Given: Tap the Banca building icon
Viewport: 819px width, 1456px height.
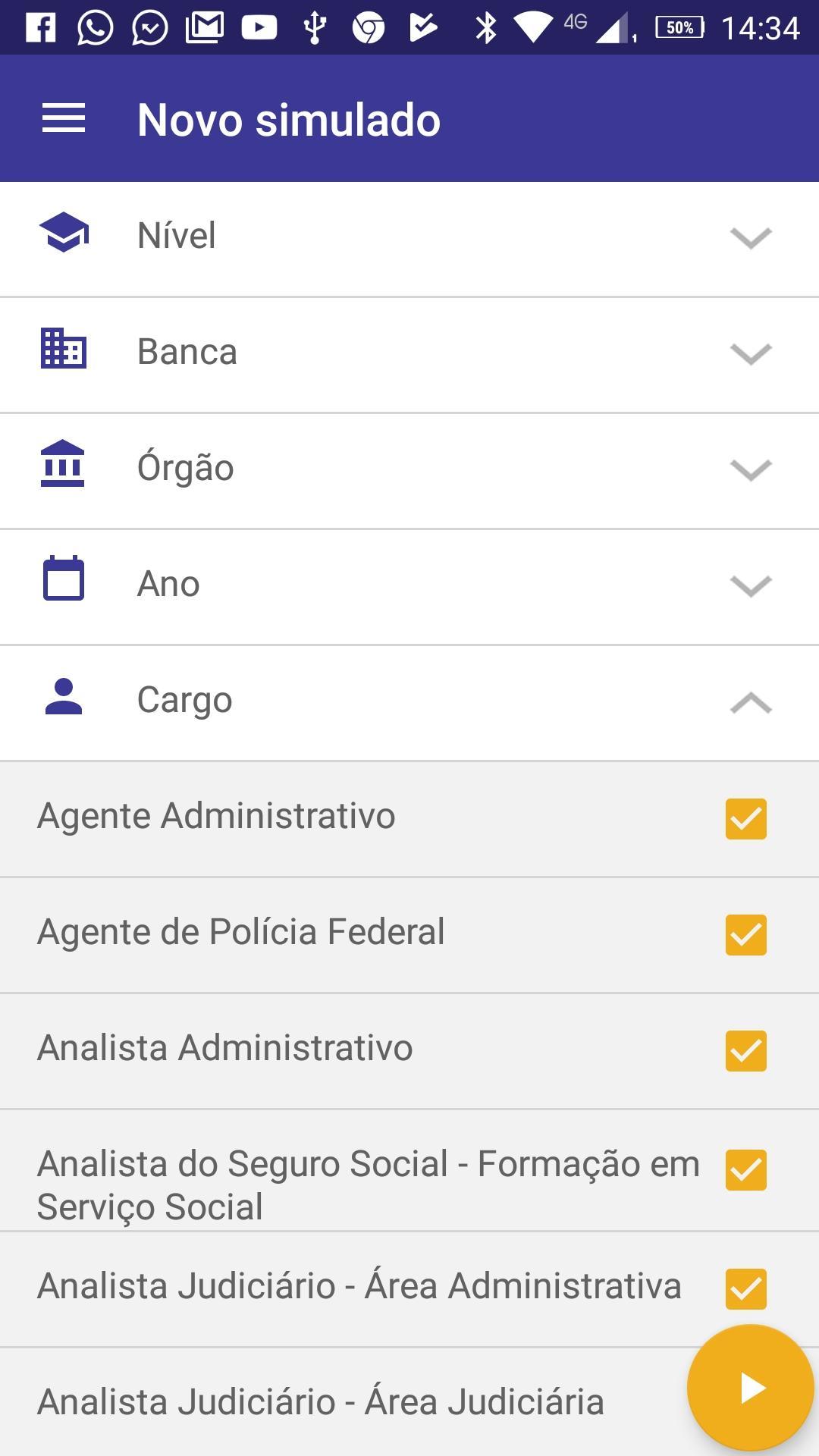Looking at the screenshot, I should click(64, 349).
